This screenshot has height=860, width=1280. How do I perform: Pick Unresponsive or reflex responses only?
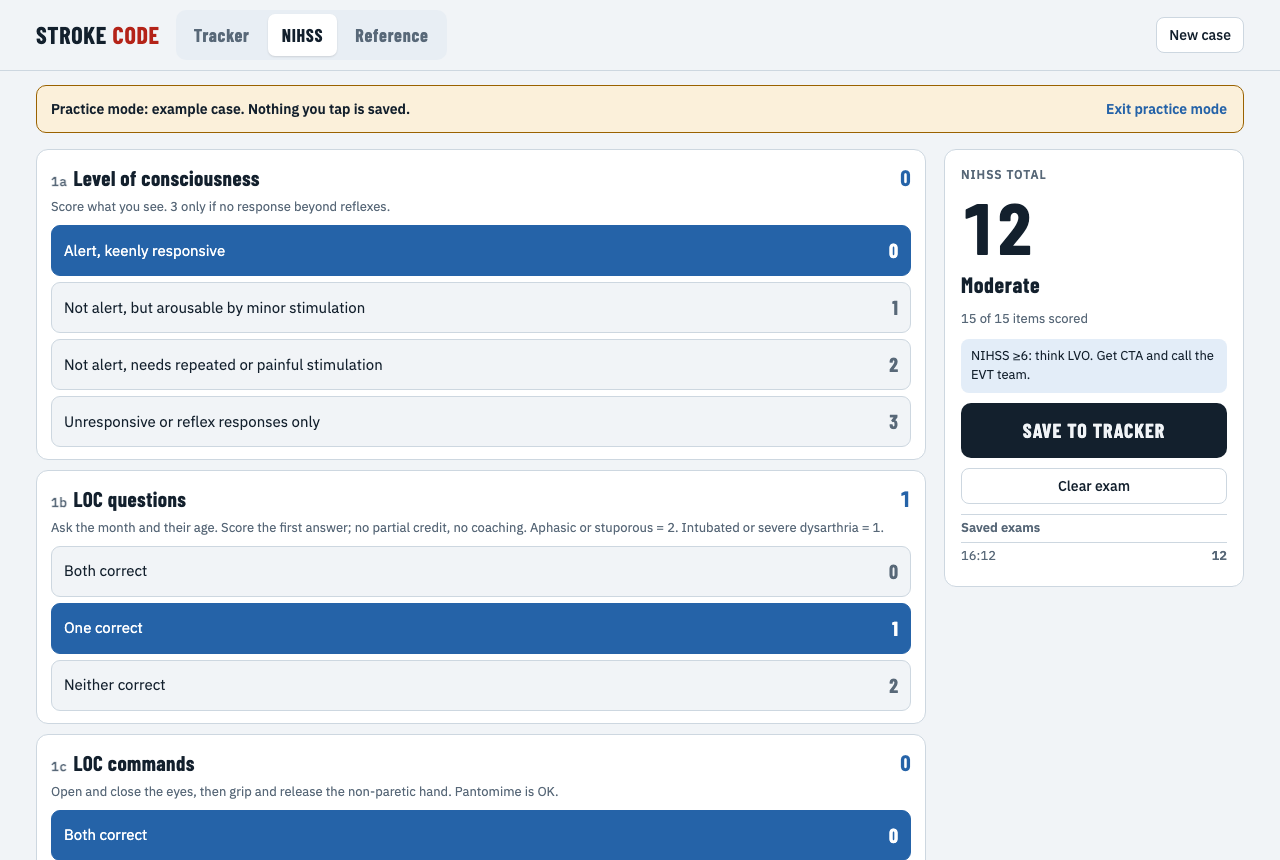coord(481,422)
